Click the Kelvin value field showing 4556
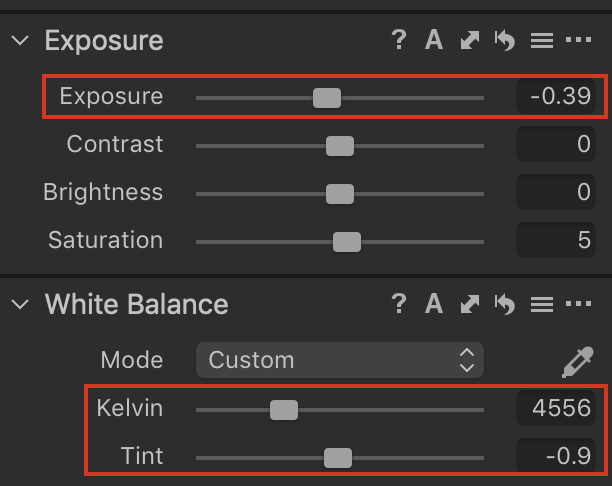The width and height of the screenshot is (612, 486). (x=556, y=408)
